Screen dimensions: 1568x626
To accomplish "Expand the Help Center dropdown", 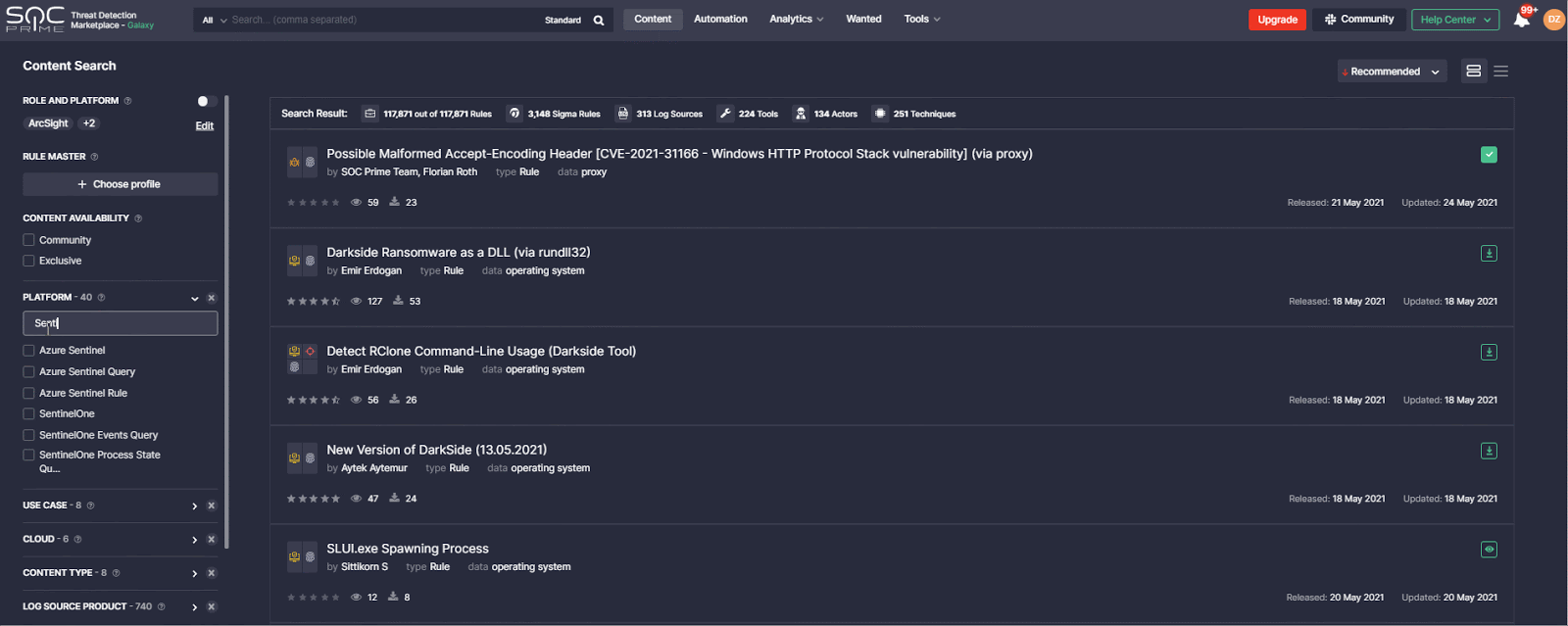I will (1454, 20).
